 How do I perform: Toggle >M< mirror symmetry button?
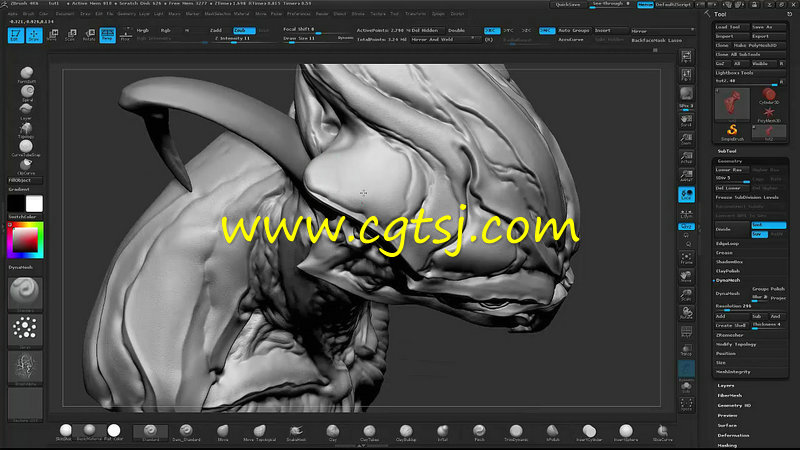(x=546, y=31)
